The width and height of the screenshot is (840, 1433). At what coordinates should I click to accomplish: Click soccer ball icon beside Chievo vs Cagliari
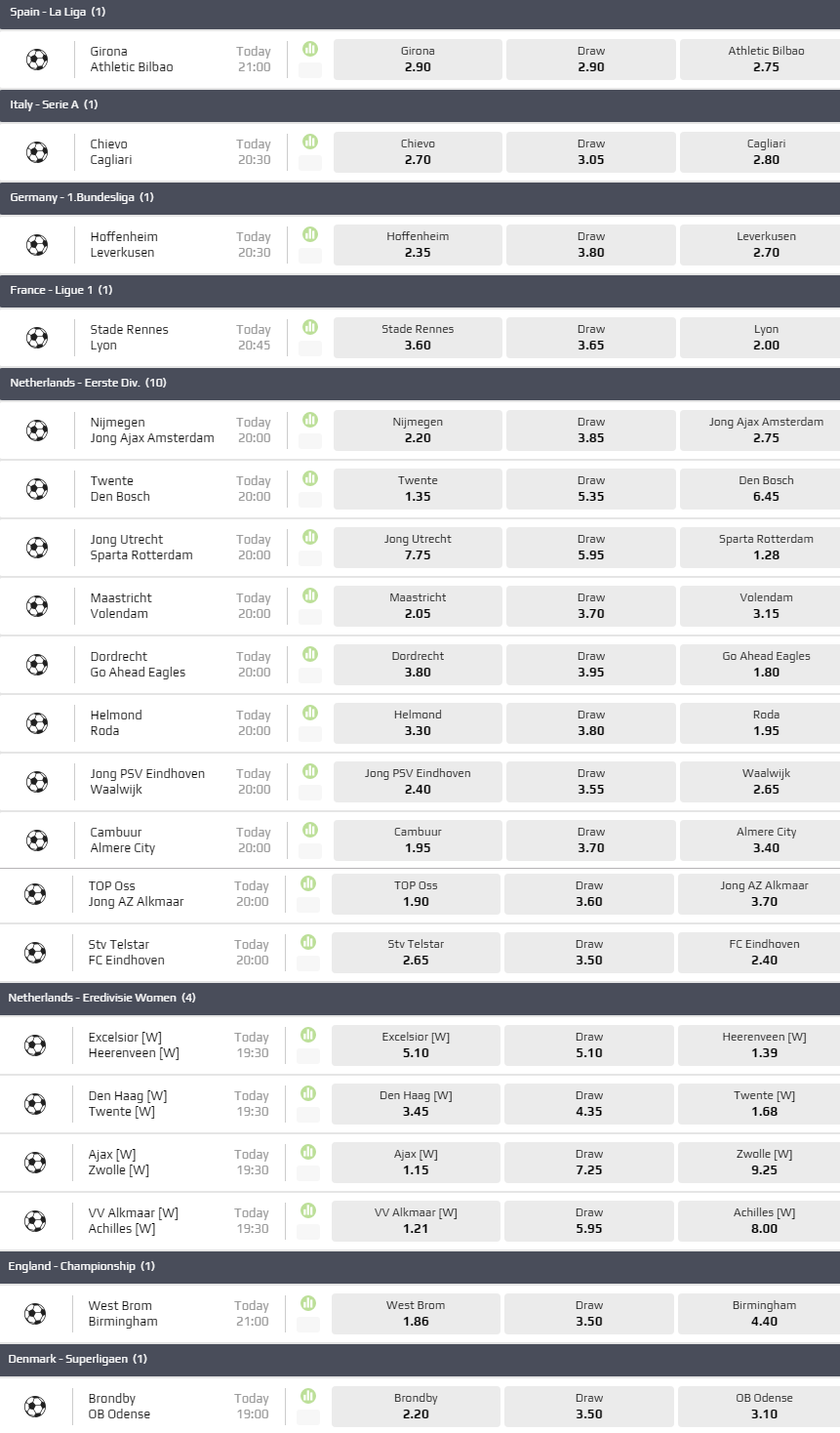point(37,152)
